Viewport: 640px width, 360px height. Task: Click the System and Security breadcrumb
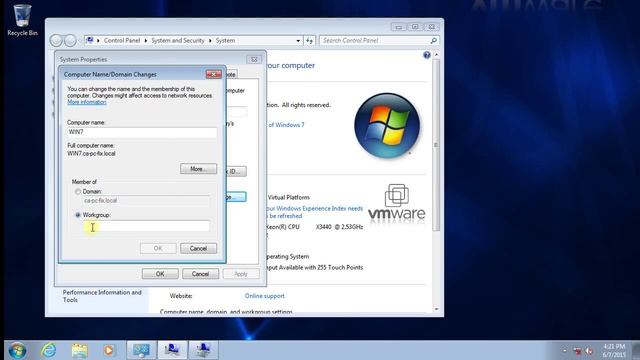178,40
